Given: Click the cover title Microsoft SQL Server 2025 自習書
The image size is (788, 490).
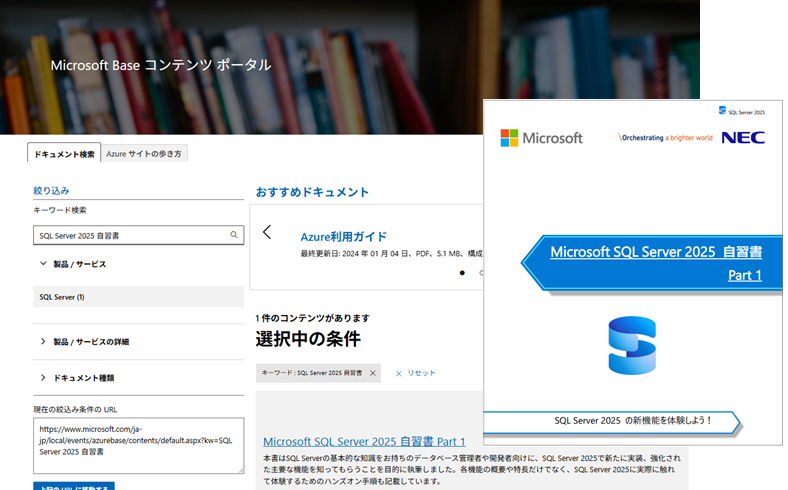Looking at the screenshot, I should click(x=656, y=252).
